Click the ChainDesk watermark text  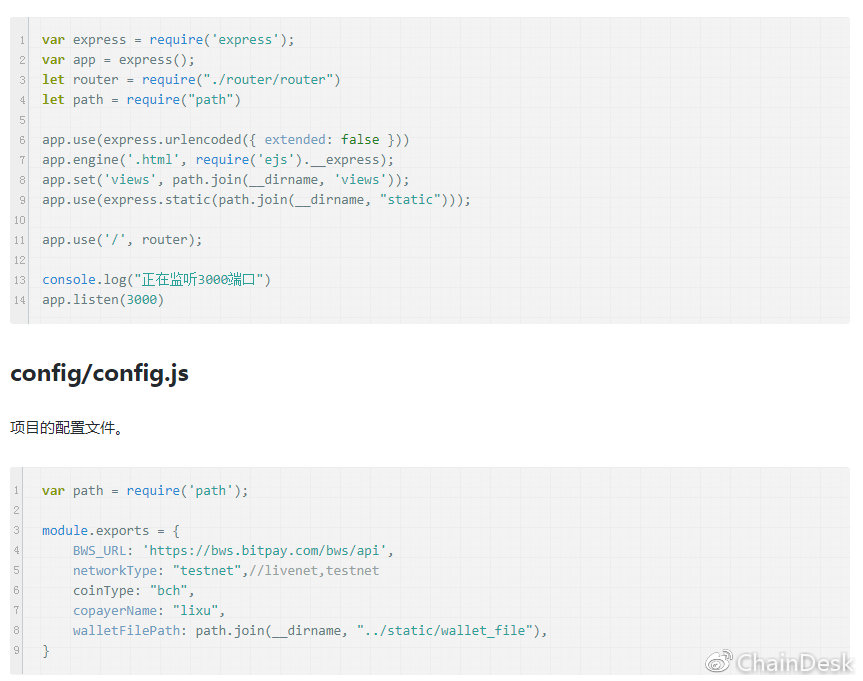click(794, 662)
